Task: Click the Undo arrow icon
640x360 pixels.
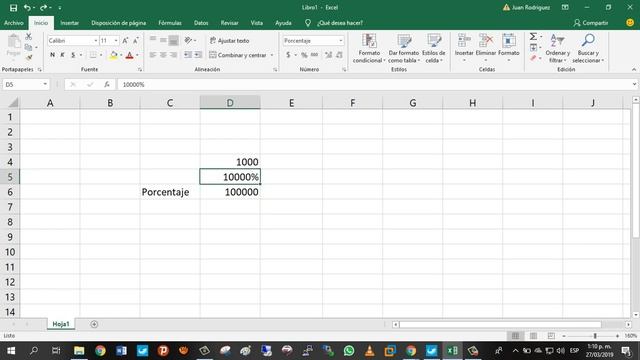Action: tap(27, 7)
